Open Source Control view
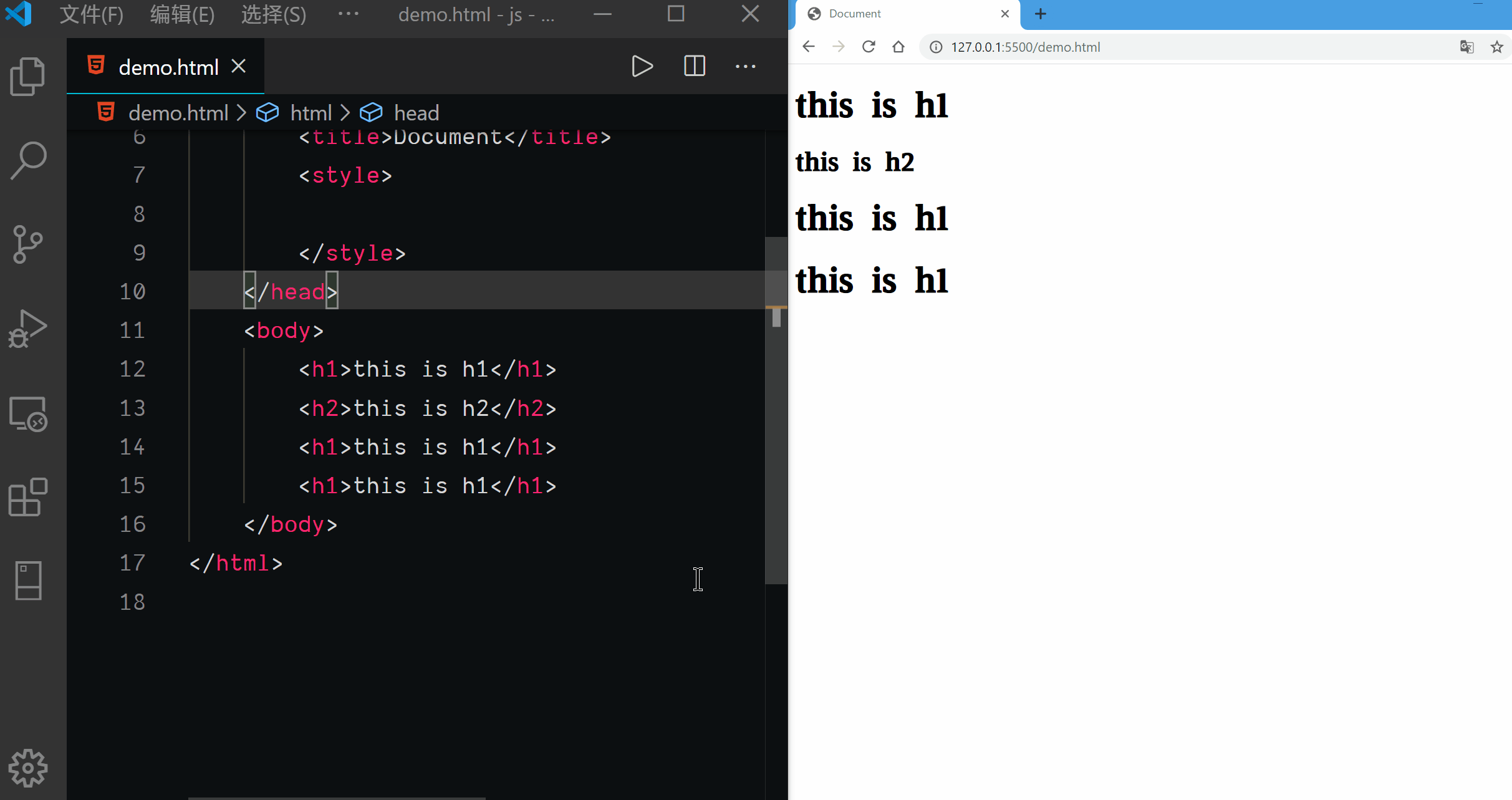Screen dimensions: 1512x800 pyautogui.click(x=27, y=244)
